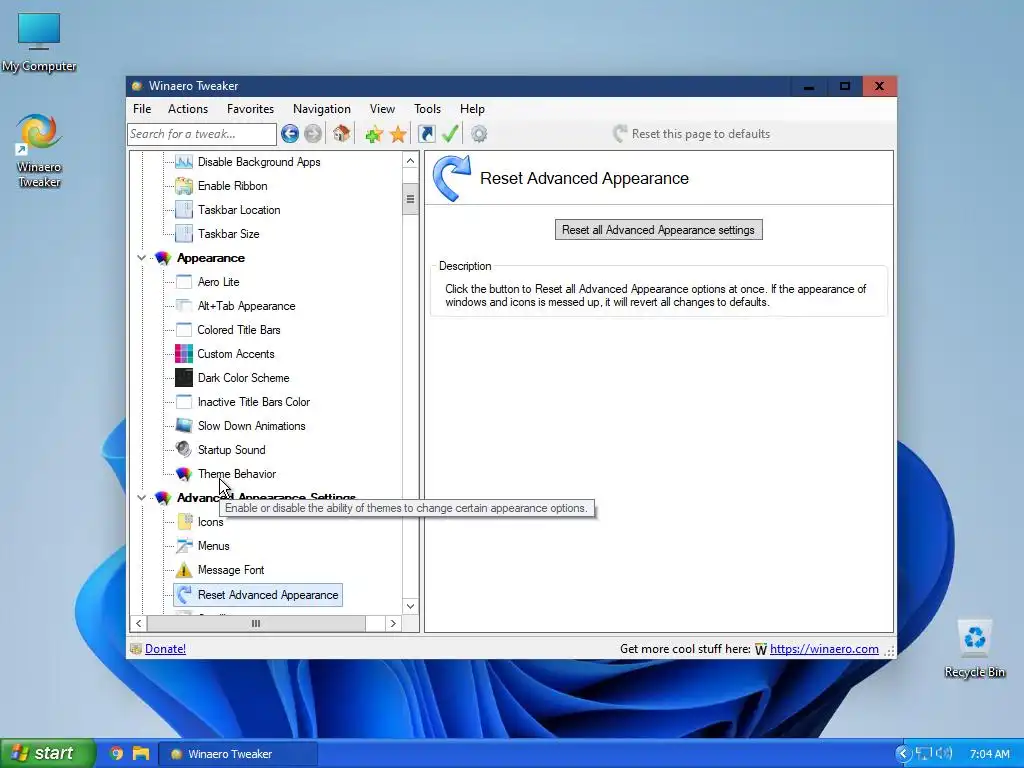Screen dimensions: 1024x768
Task: Click the Icons folder tree icon
Action: (x=184, y=522)
